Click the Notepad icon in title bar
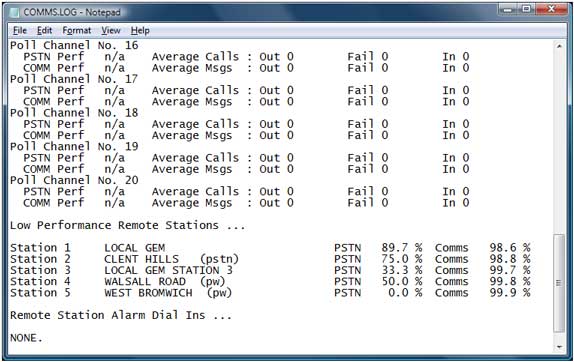The width and height of the screenshot is (574, 362). click(x=14, y=12)
